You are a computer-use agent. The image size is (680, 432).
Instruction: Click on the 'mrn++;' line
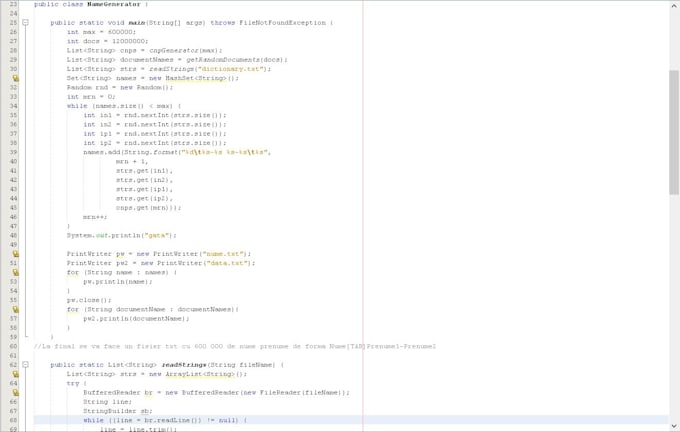[x=95, y=217]
